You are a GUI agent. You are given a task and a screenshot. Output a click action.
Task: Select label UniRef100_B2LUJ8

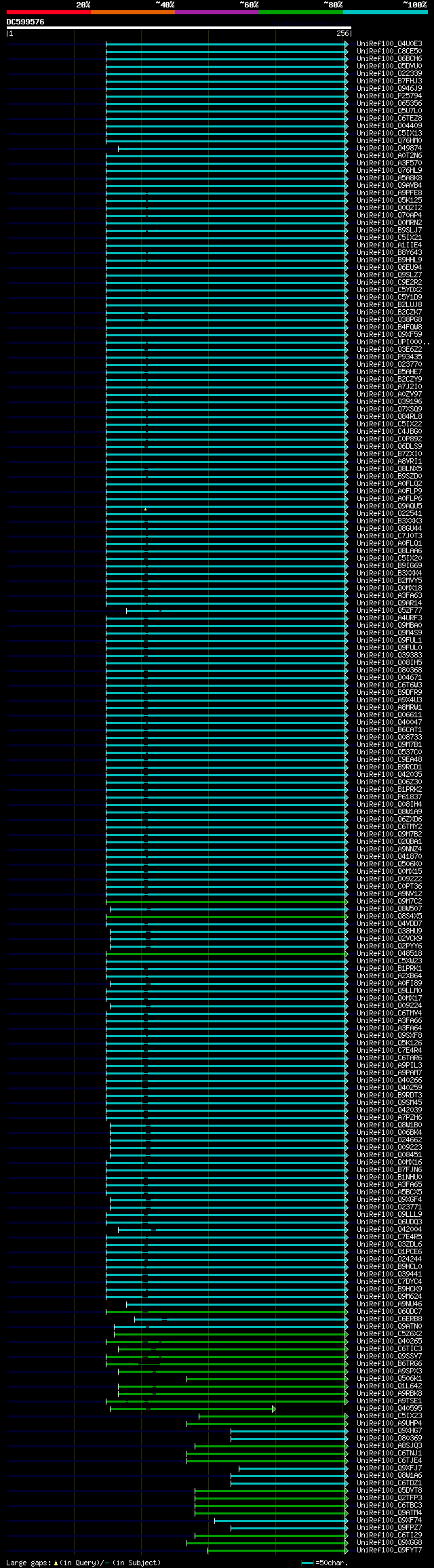click(389, 305)
